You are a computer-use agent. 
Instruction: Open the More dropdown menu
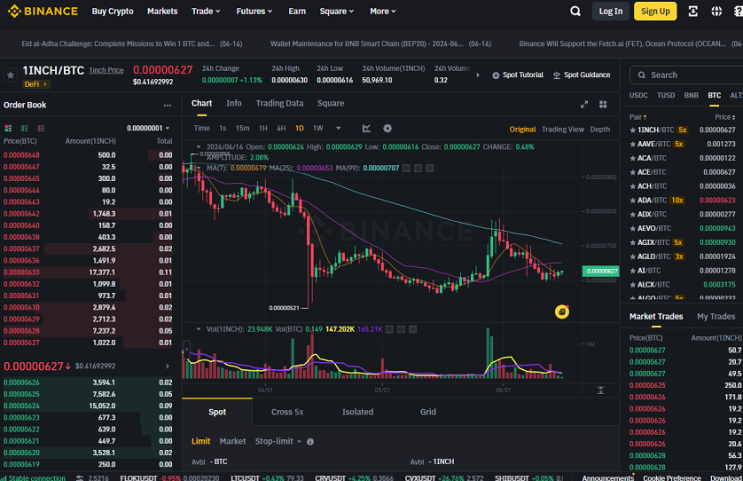[382, 11]
